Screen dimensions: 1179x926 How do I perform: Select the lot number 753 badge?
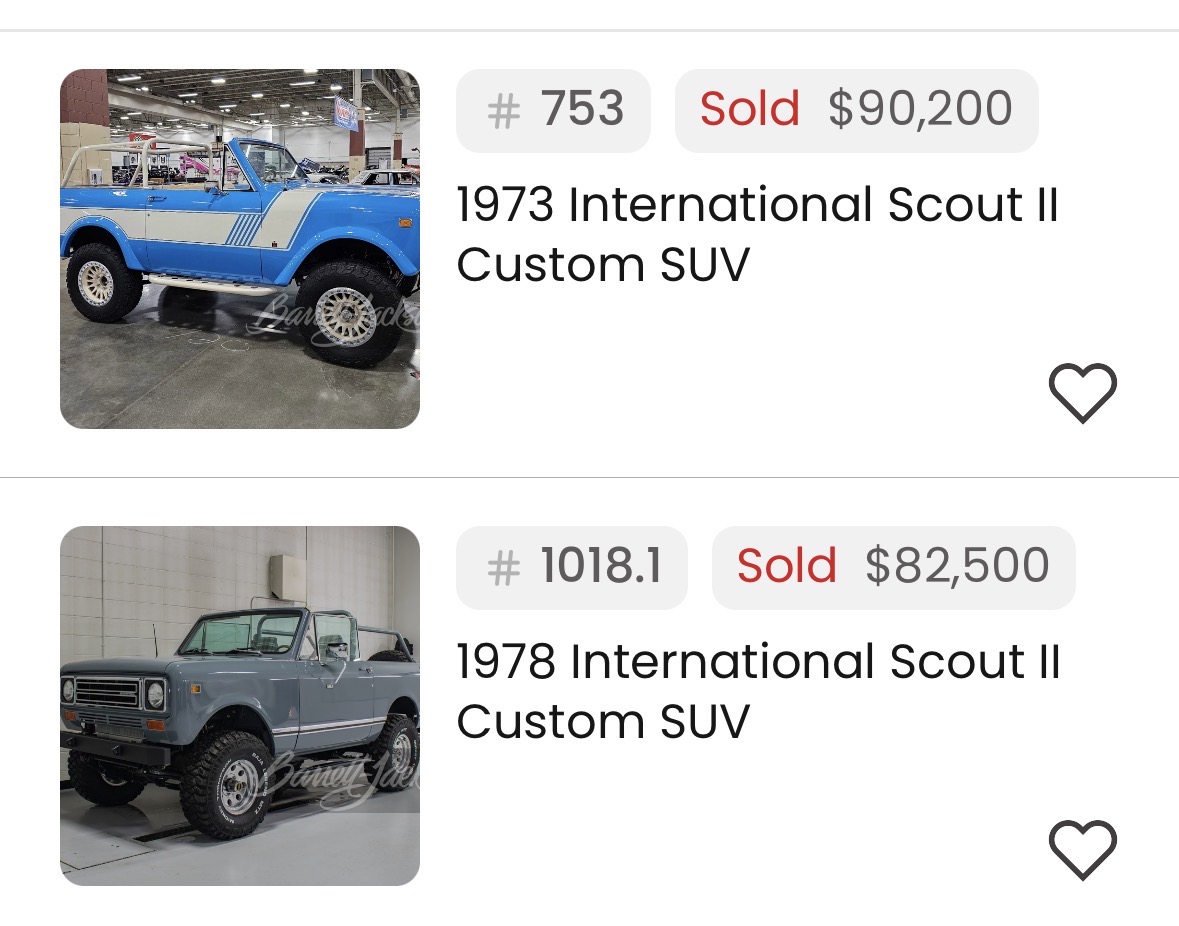coord(553,111)
